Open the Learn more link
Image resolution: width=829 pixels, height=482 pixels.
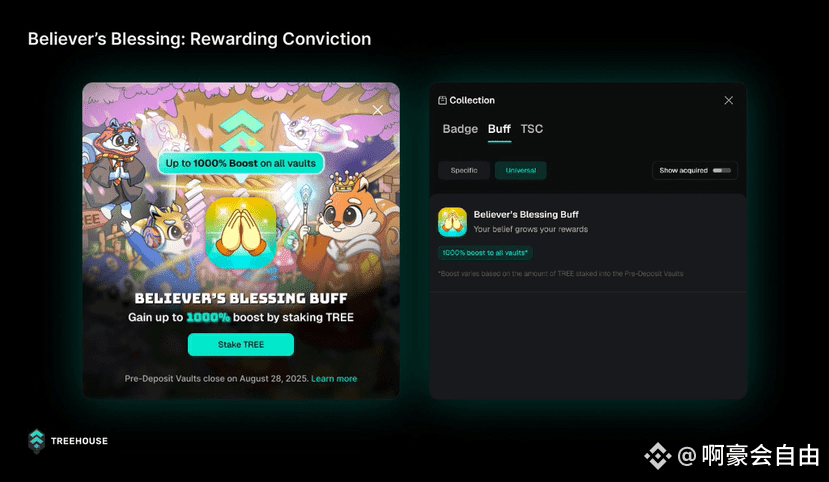tap(334, 378)
